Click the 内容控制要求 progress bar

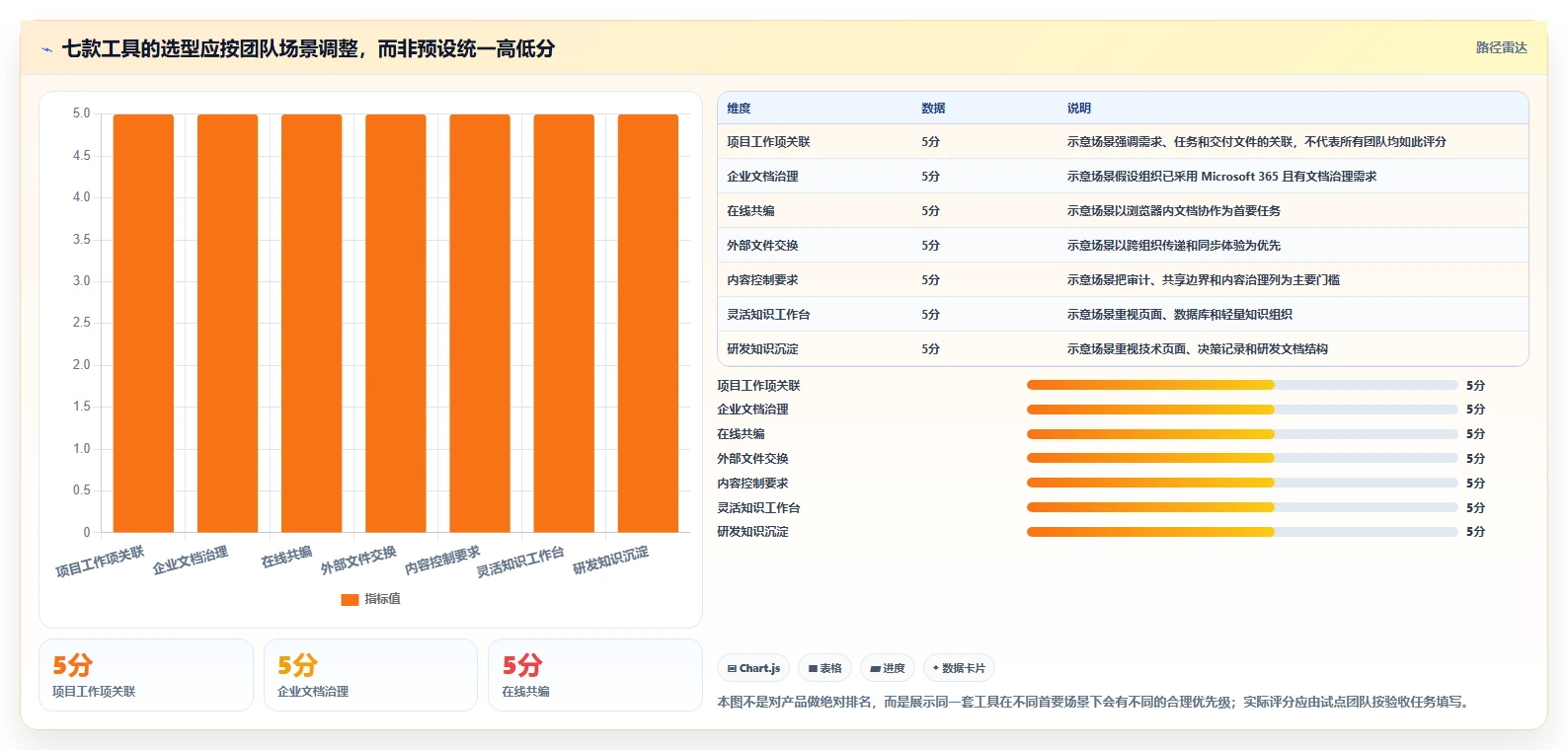tap(1242, 483)
